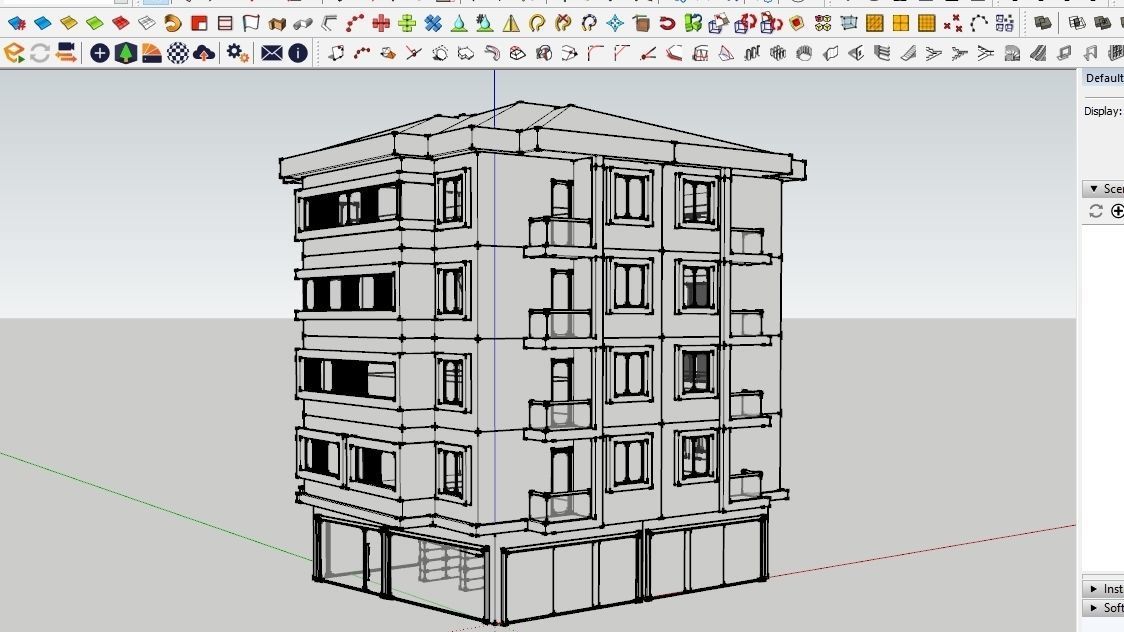Click the red X marks icon
The image size is (1124, 632).
(x=953, y=24)
